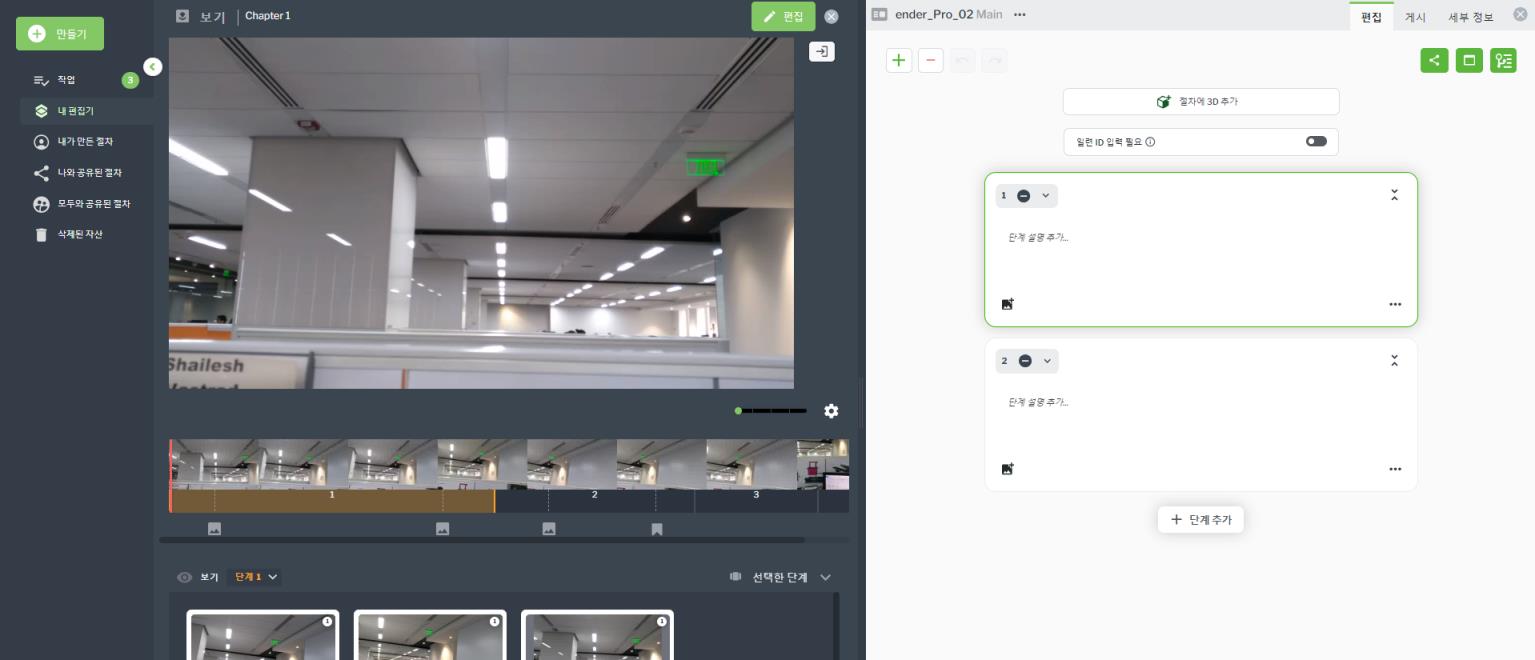Add image to step 2
Viewport: 1535px width, 660px height.
[1008, 469]
